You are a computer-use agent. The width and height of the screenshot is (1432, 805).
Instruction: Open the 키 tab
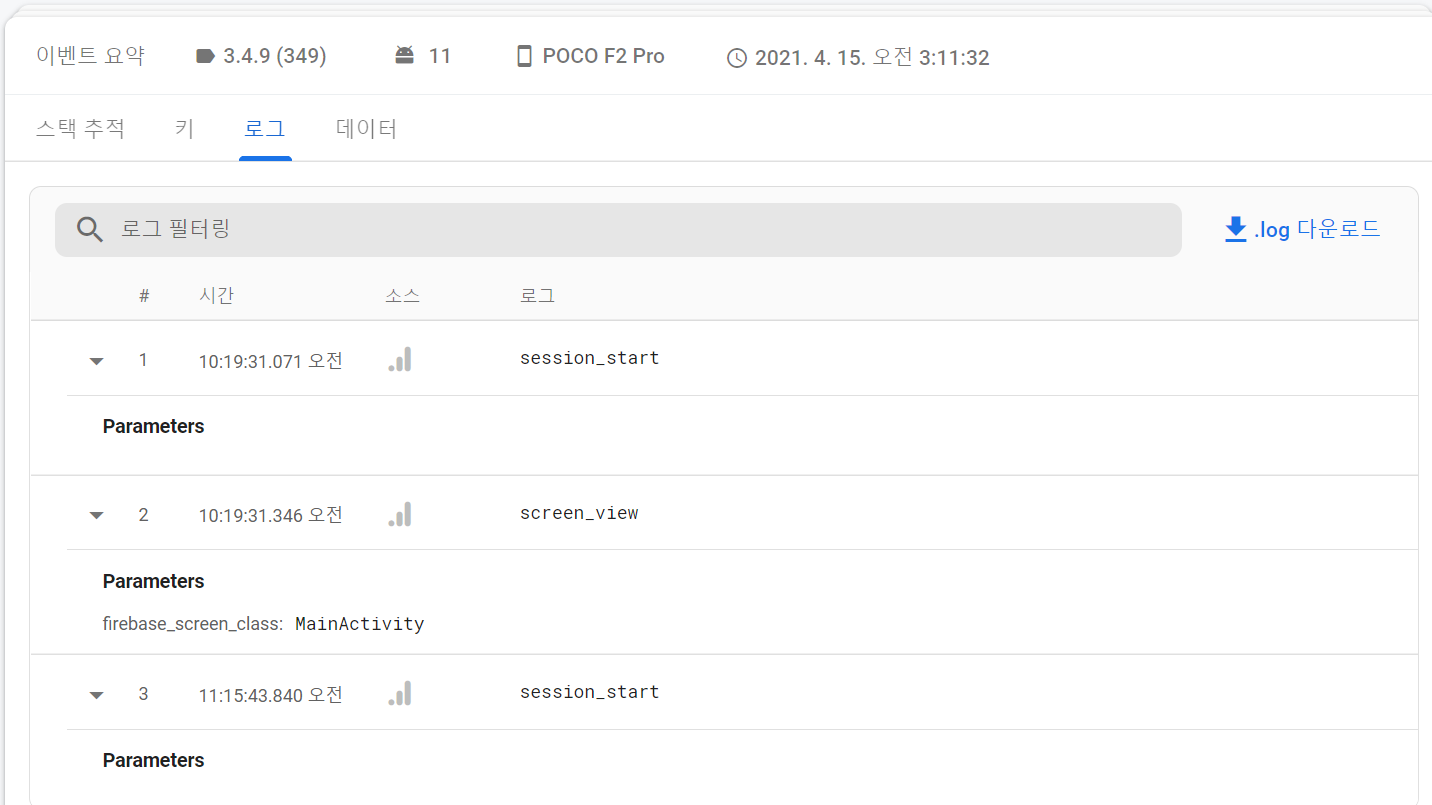[x=184, y=129]
